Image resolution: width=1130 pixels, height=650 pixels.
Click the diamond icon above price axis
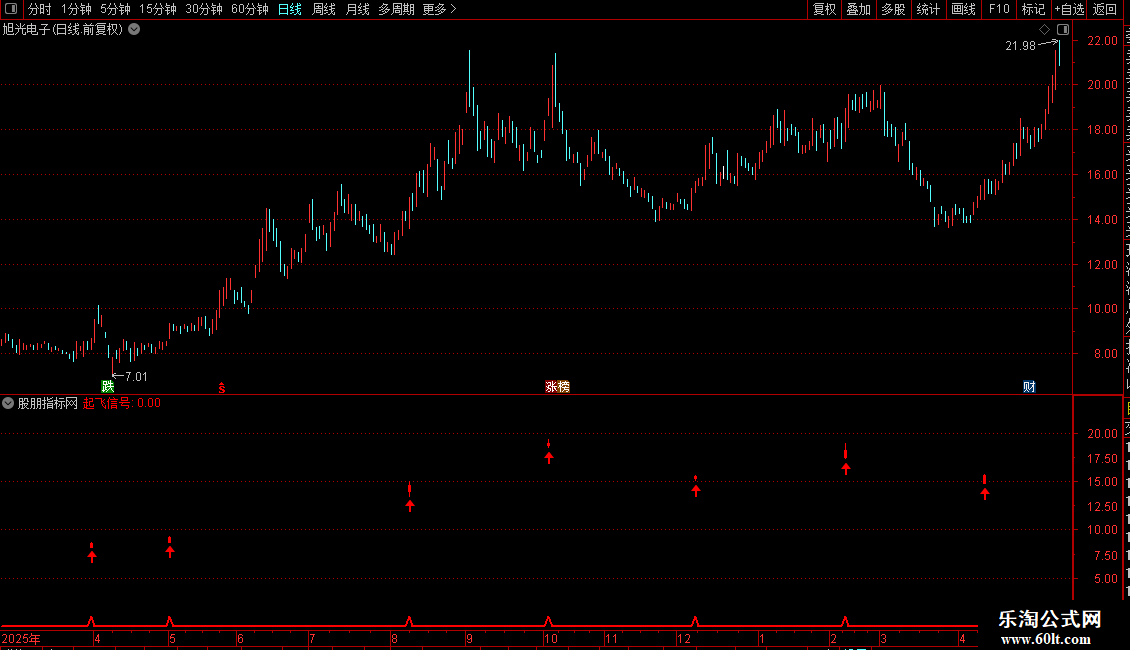[x=1044, y=30]
